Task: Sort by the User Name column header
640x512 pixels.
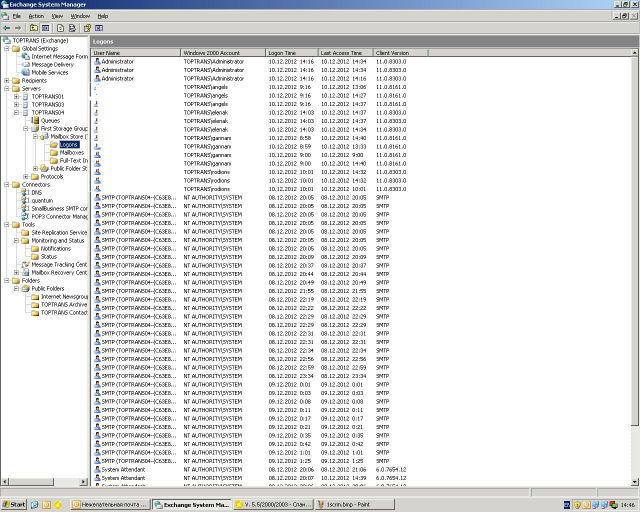Action: pos(136,53)
